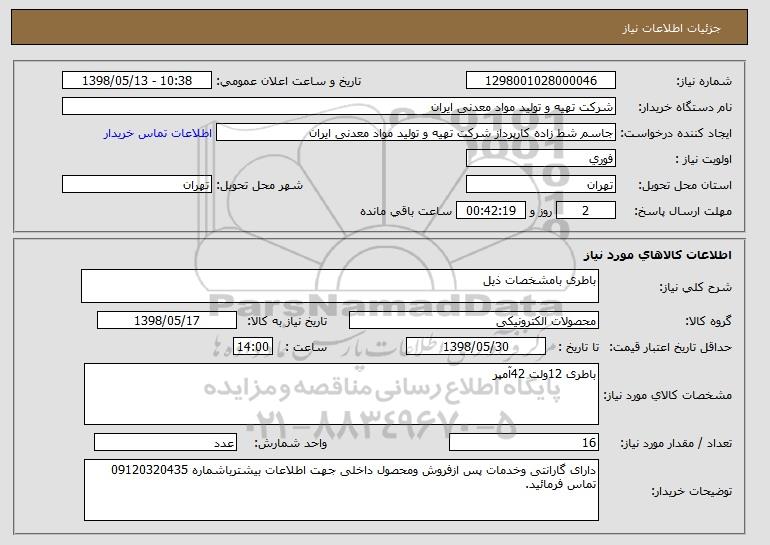The height and width of the screenshot is (545, 770).
Task: Click the quantity field showing 16
Action: 524,442
